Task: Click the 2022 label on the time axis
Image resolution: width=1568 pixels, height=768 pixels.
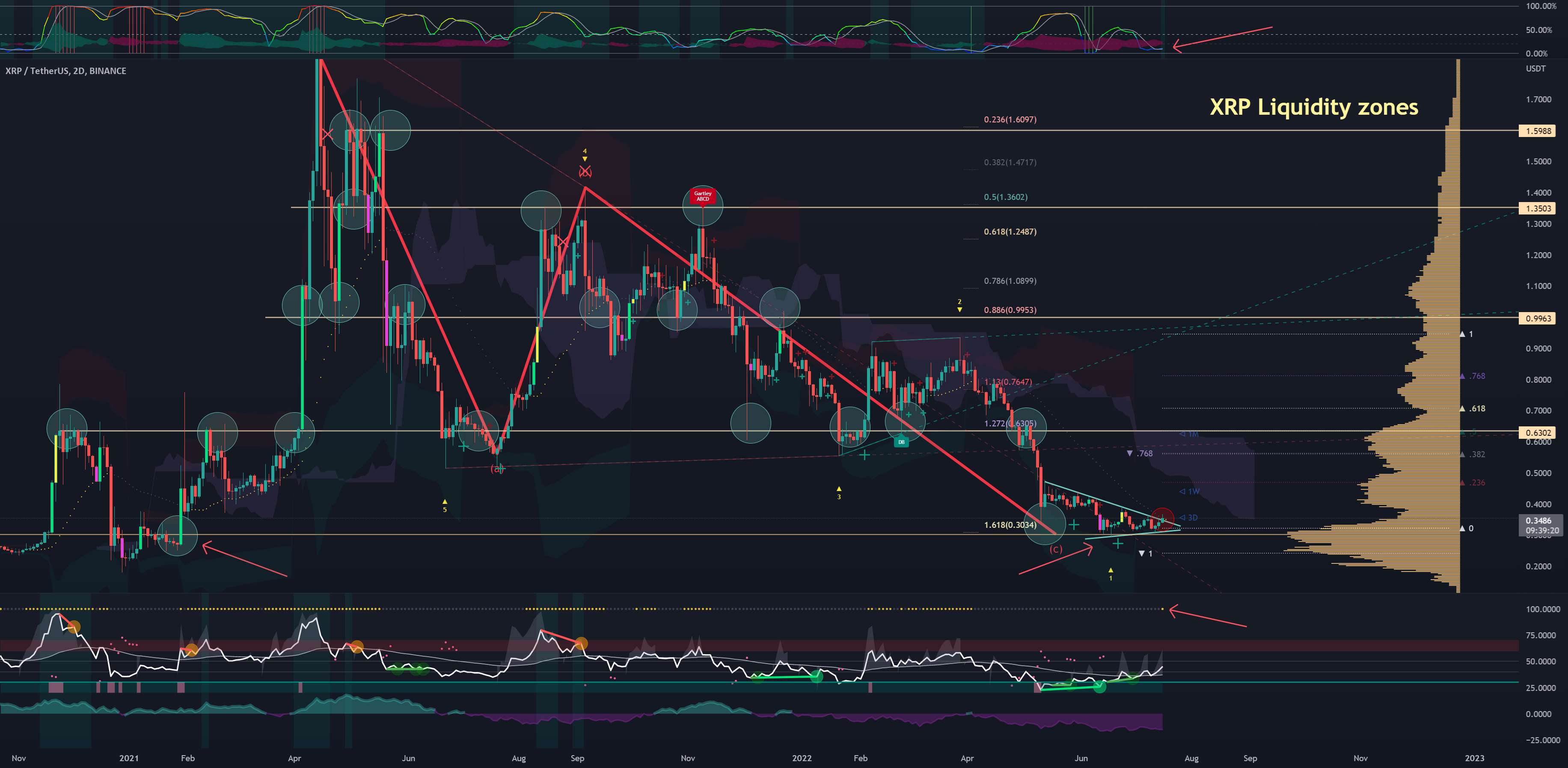Action: coord(802,758)
